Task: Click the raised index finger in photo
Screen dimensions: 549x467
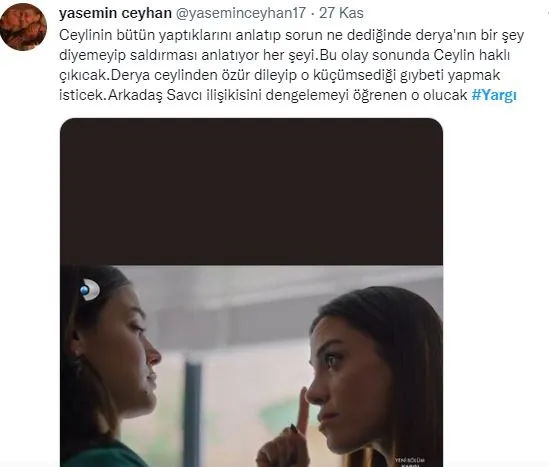Action: (303, 412)
